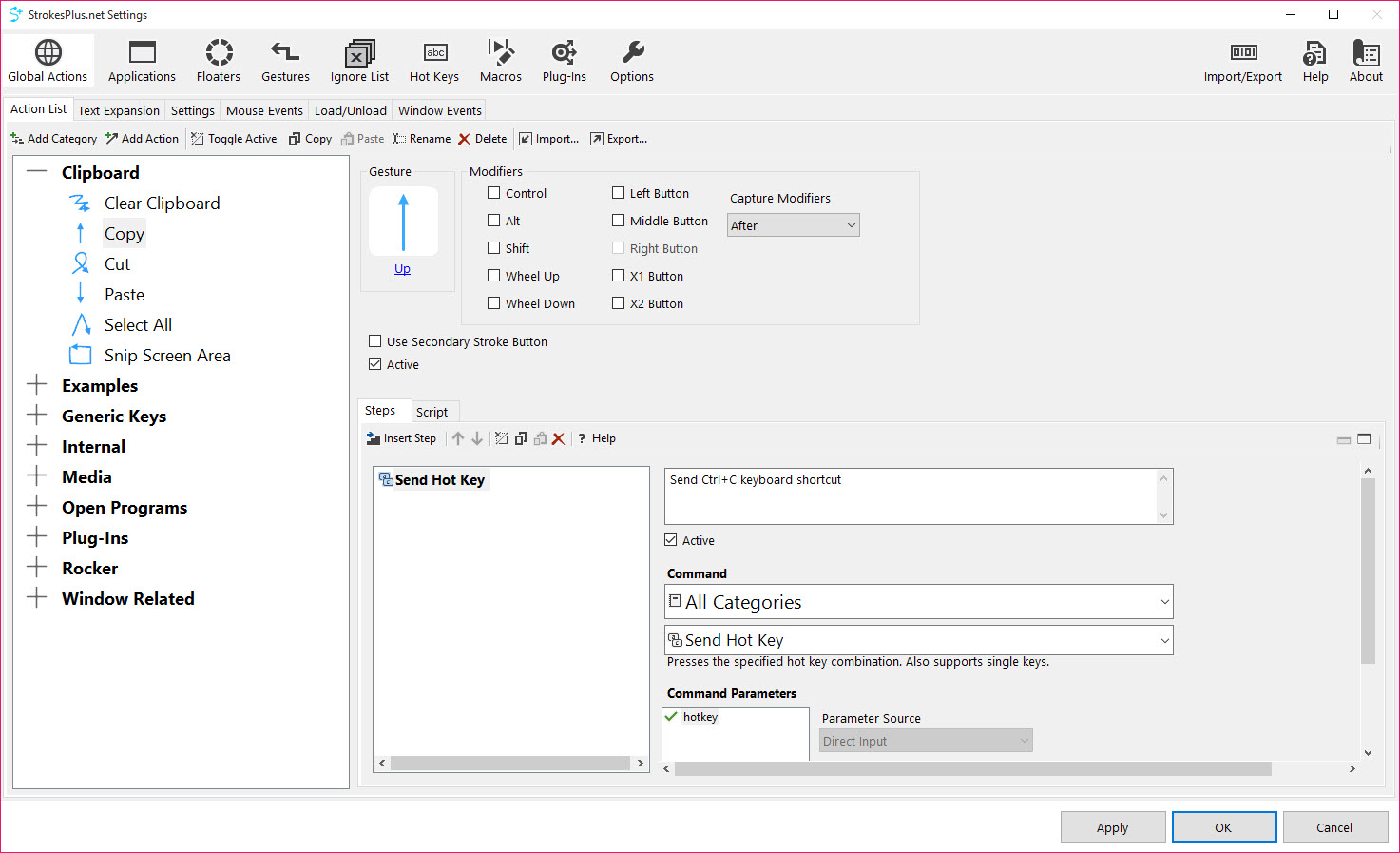The width and height of the screenshot is (1400, 853).
Task: Expand the Generic Keys category
Action: pos(37,416)
